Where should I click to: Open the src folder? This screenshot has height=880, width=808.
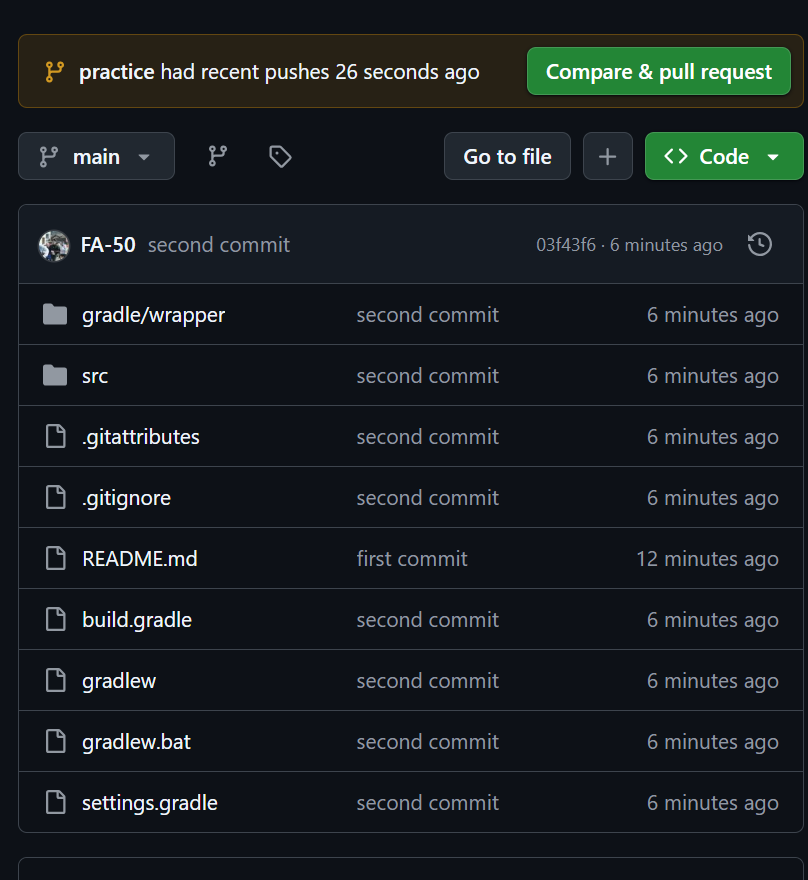pos(95,376)
